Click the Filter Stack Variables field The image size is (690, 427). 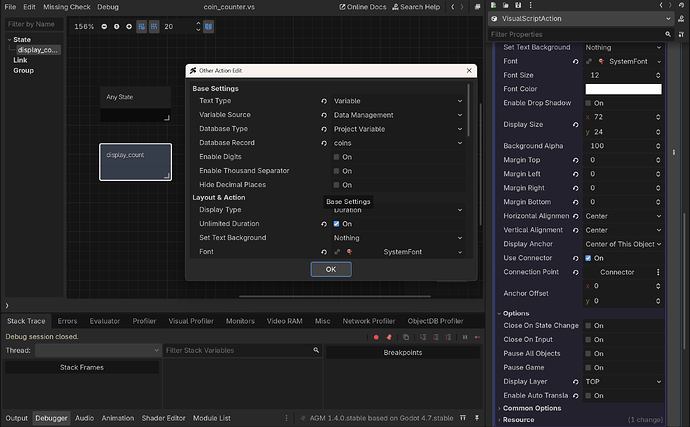tap(242, 350)
